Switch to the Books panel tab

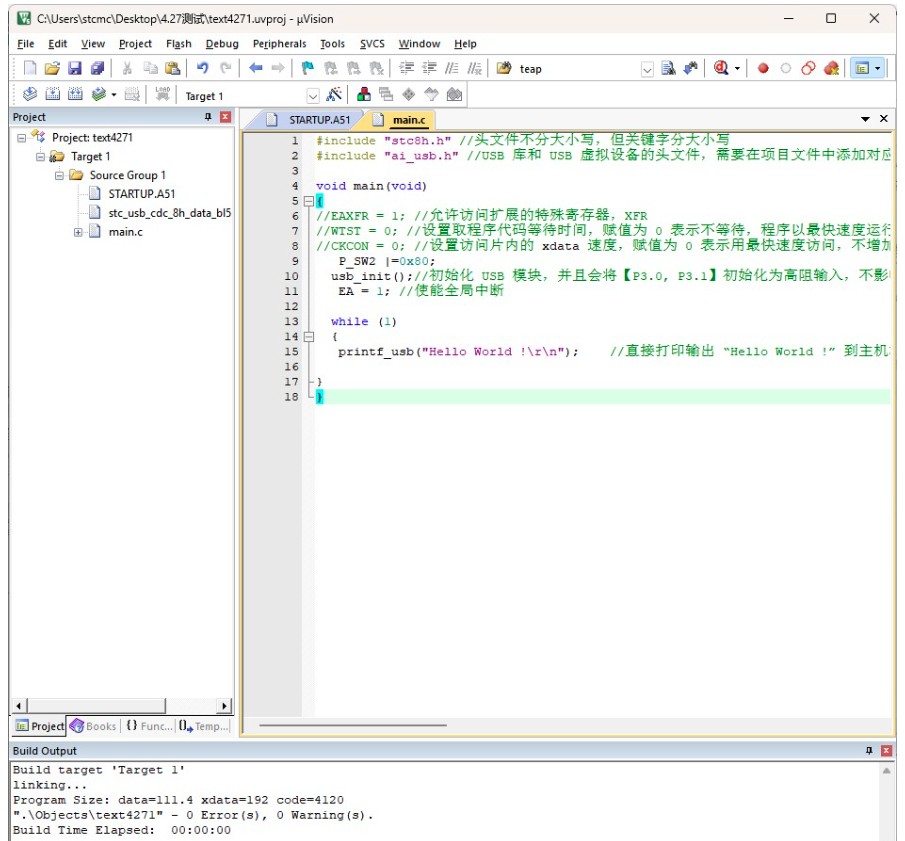pos(94,726)
